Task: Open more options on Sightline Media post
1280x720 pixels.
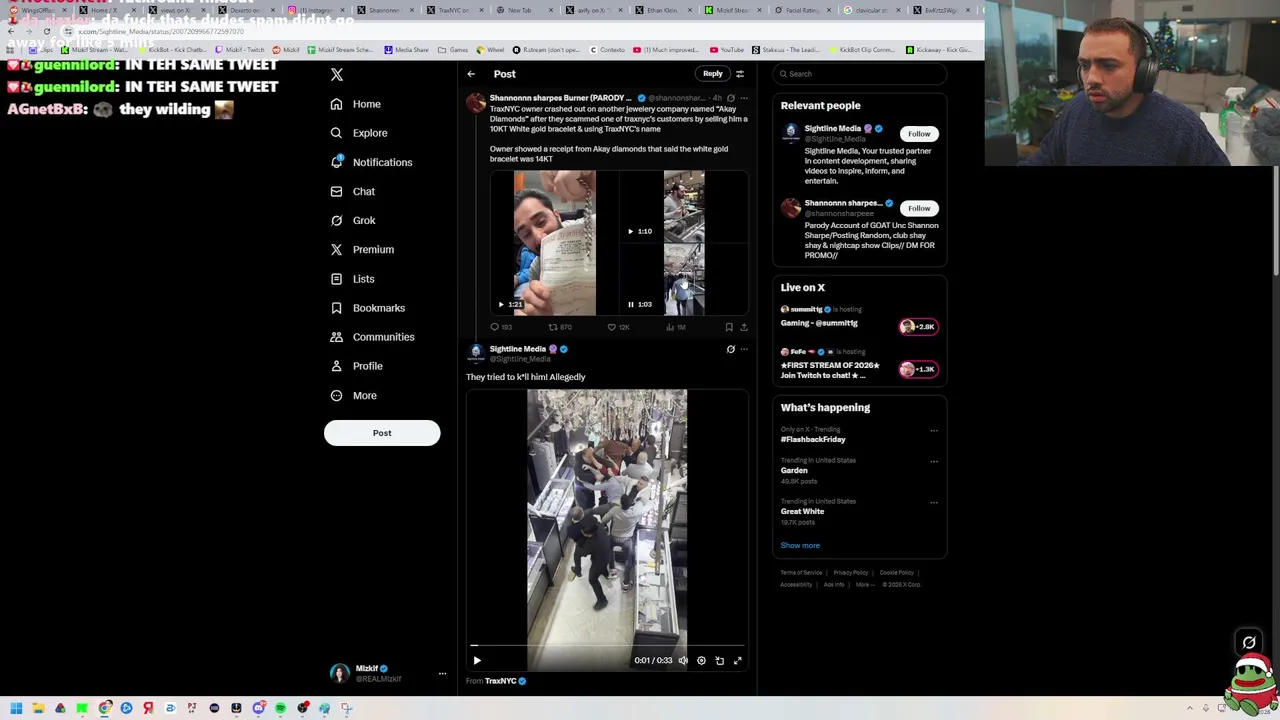Action: (743, 349)
